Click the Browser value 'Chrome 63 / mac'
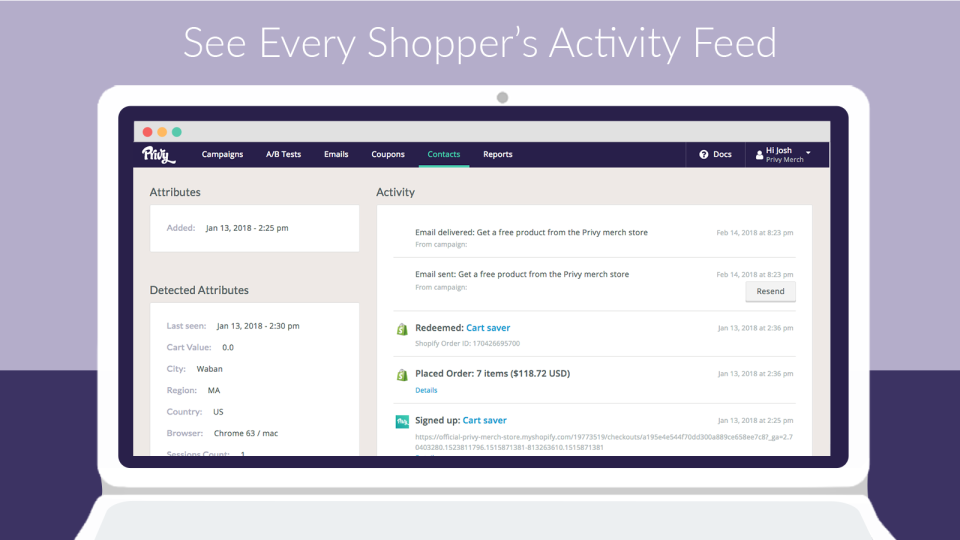Viewport: 960px width, 540px height. tap(246, 433)
